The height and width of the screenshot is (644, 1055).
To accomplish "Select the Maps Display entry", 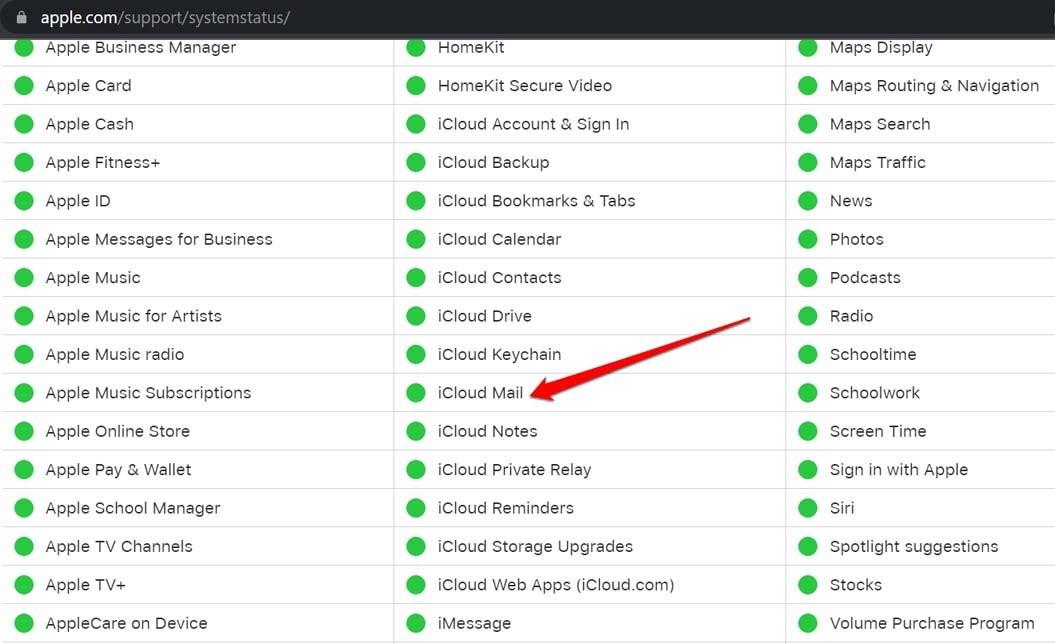I will (881, 48).
